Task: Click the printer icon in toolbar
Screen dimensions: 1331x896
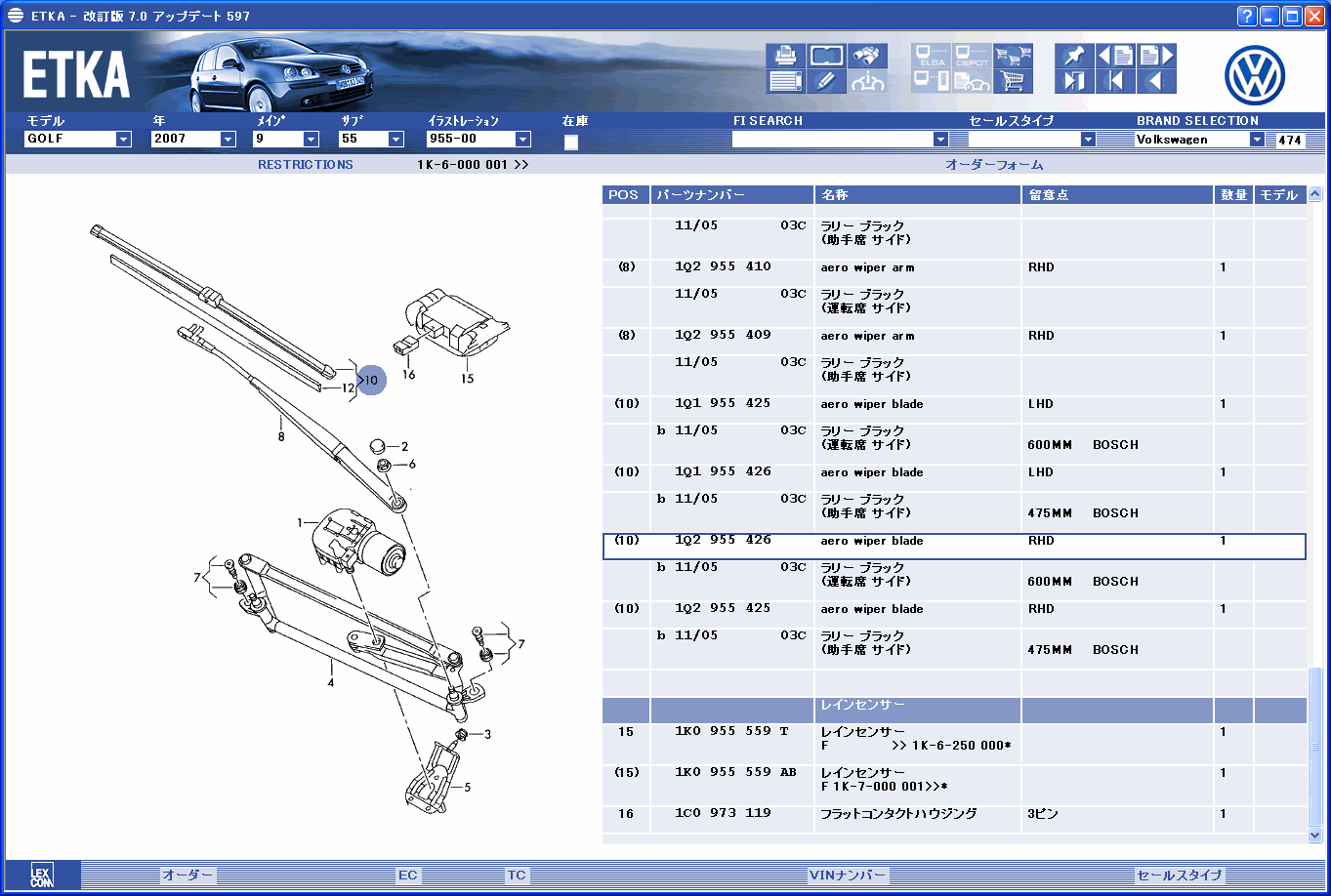Action: (x=785, y=56)
